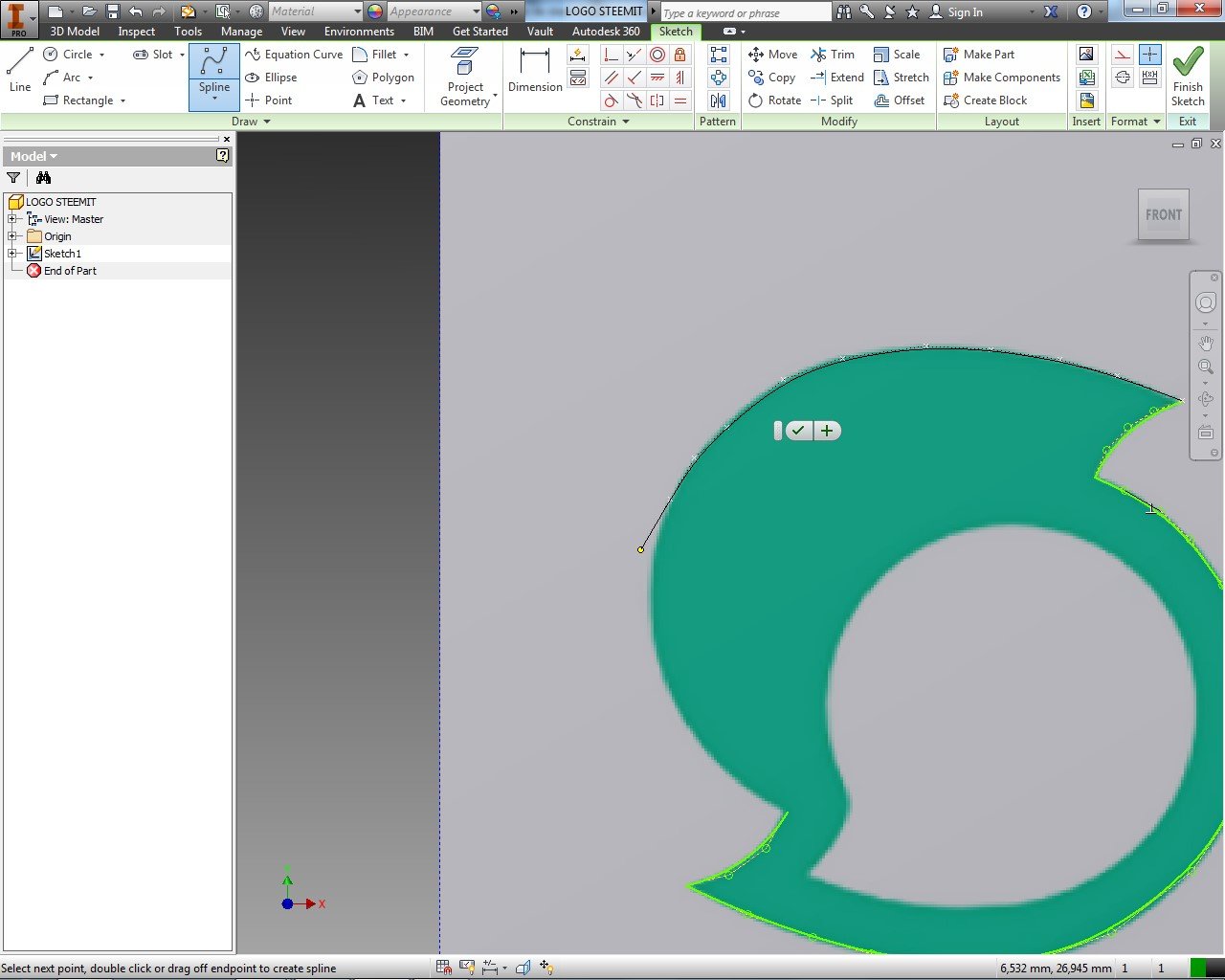The width and height of the screenshot is (1225, 980).
Task: Select the Ellipse tool
Action: tap(271, 78)
